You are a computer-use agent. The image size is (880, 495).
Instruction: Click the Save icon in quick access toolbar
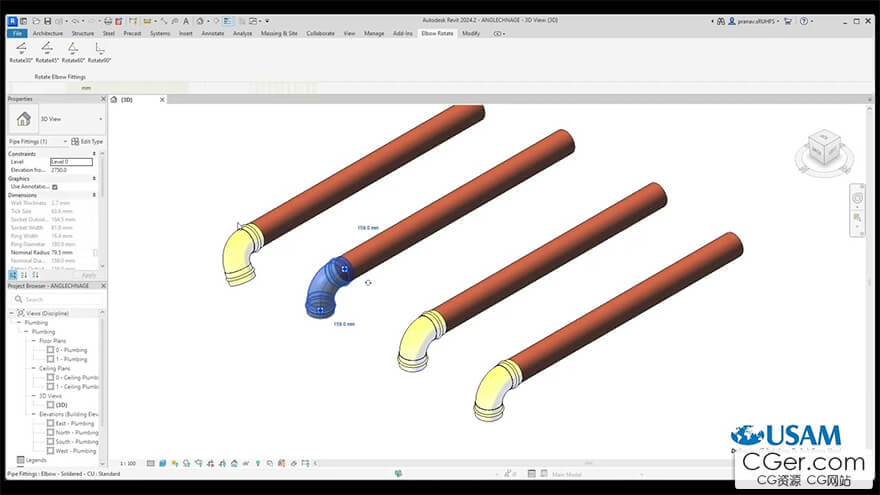[47, 20]
